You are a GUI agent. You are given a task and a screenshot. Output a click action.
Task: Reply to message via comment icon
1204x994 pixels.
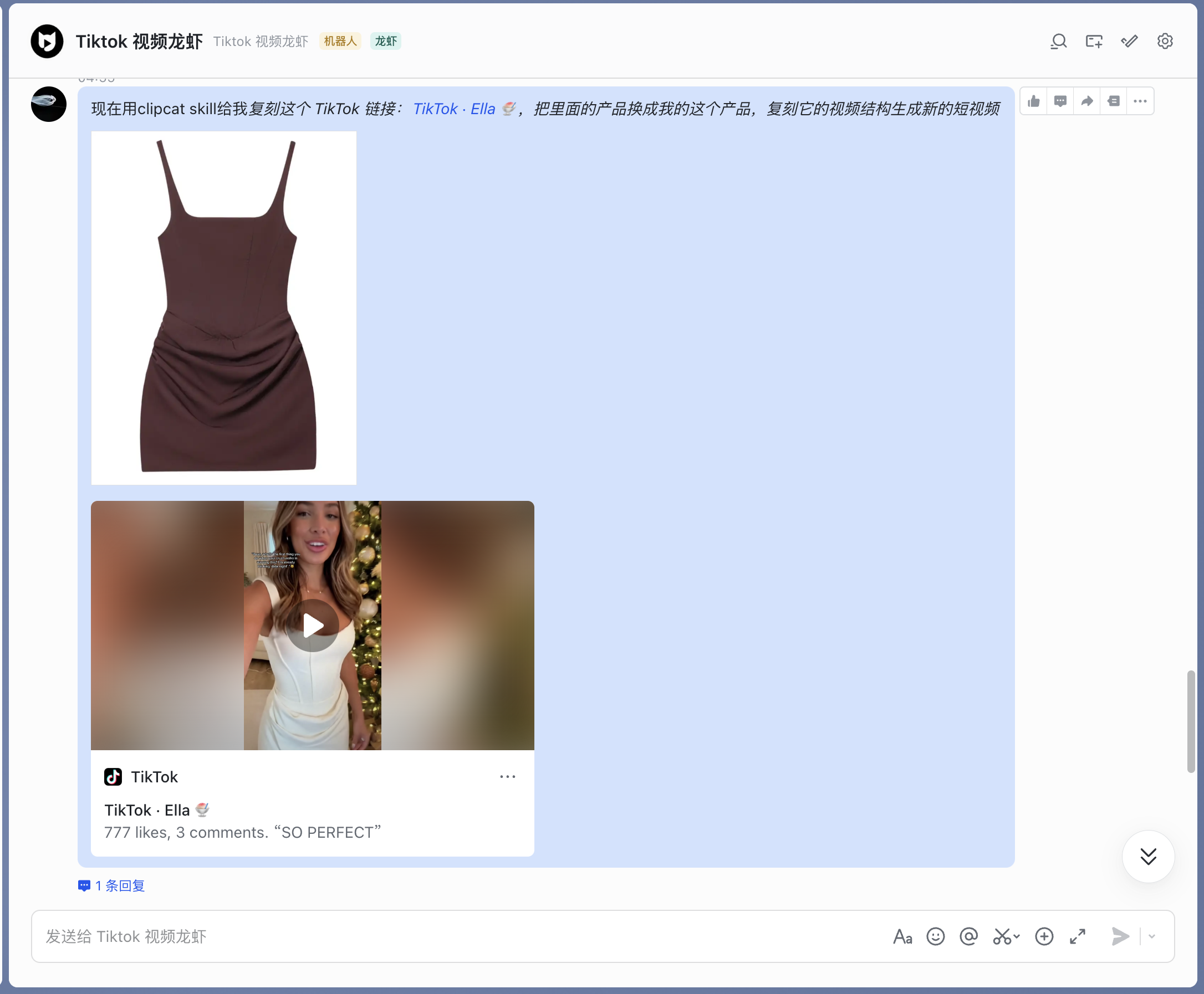click(x=1060, y=101)
